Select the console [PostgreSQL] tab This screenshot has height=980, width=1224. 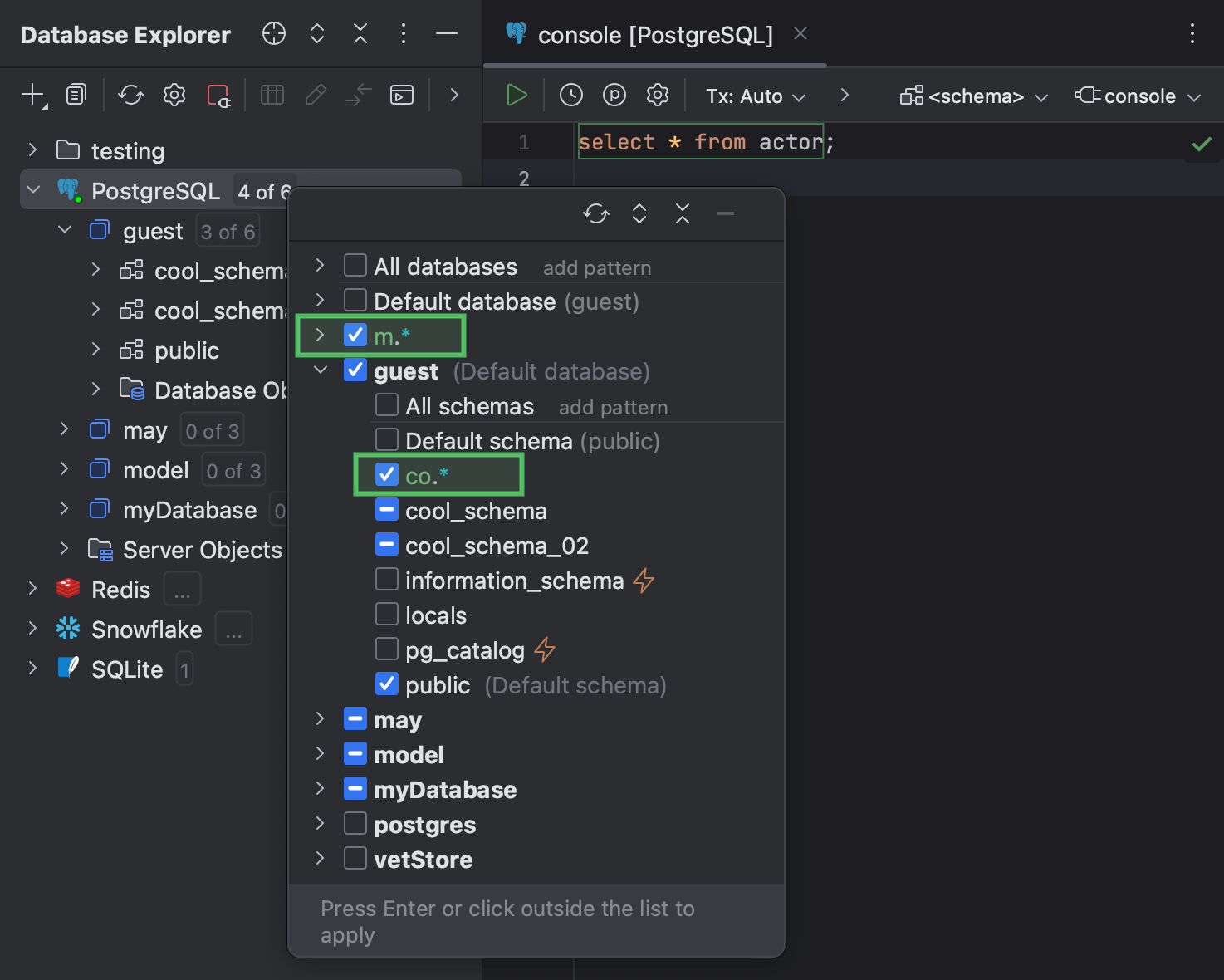point(655,34)
